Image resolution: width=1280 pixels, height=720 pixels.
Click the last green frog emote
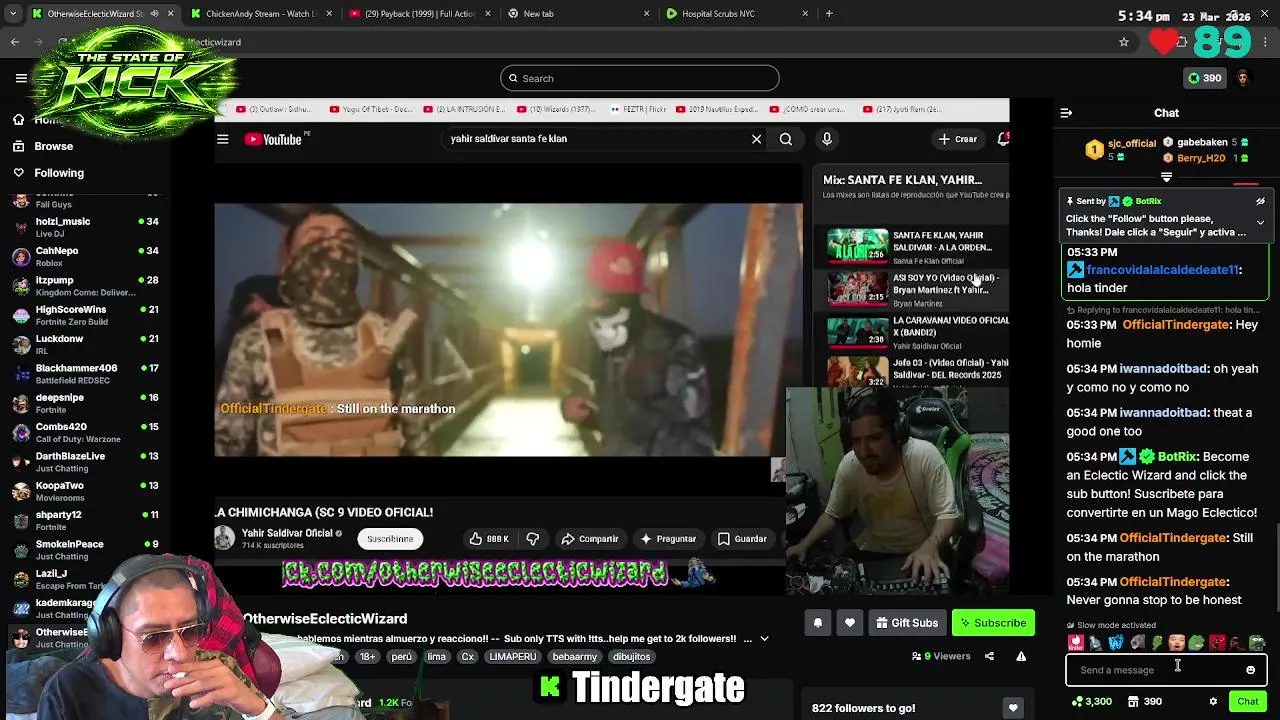click(x=1257, y=643)
